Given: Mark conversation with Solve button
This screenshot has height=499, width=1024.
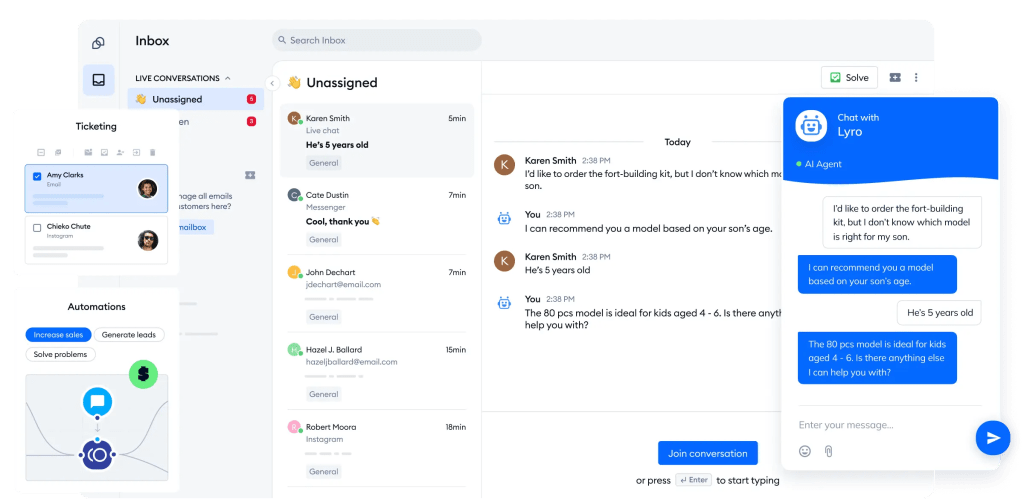Looking at the screenshot, I should coord(849,78).
